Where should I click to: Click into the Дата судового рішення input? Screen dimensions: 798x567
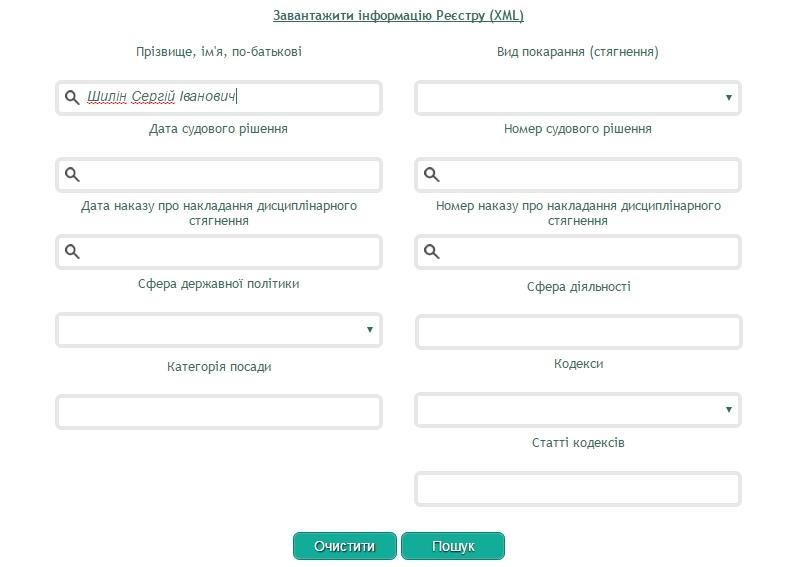(x=230, y=175)
